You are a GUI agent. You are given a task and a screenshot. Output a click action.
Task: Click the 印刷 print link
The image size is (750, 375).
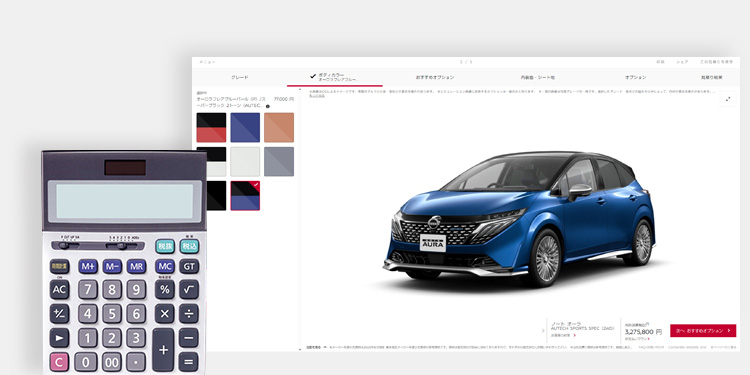point(660,62)
